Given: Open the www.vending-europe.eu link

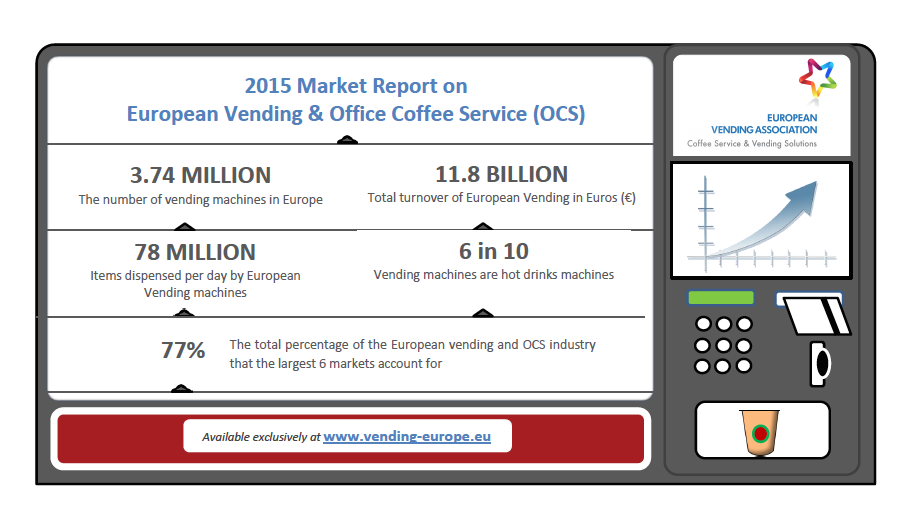Looking at the screenshot, I should (x=406, y=437).
